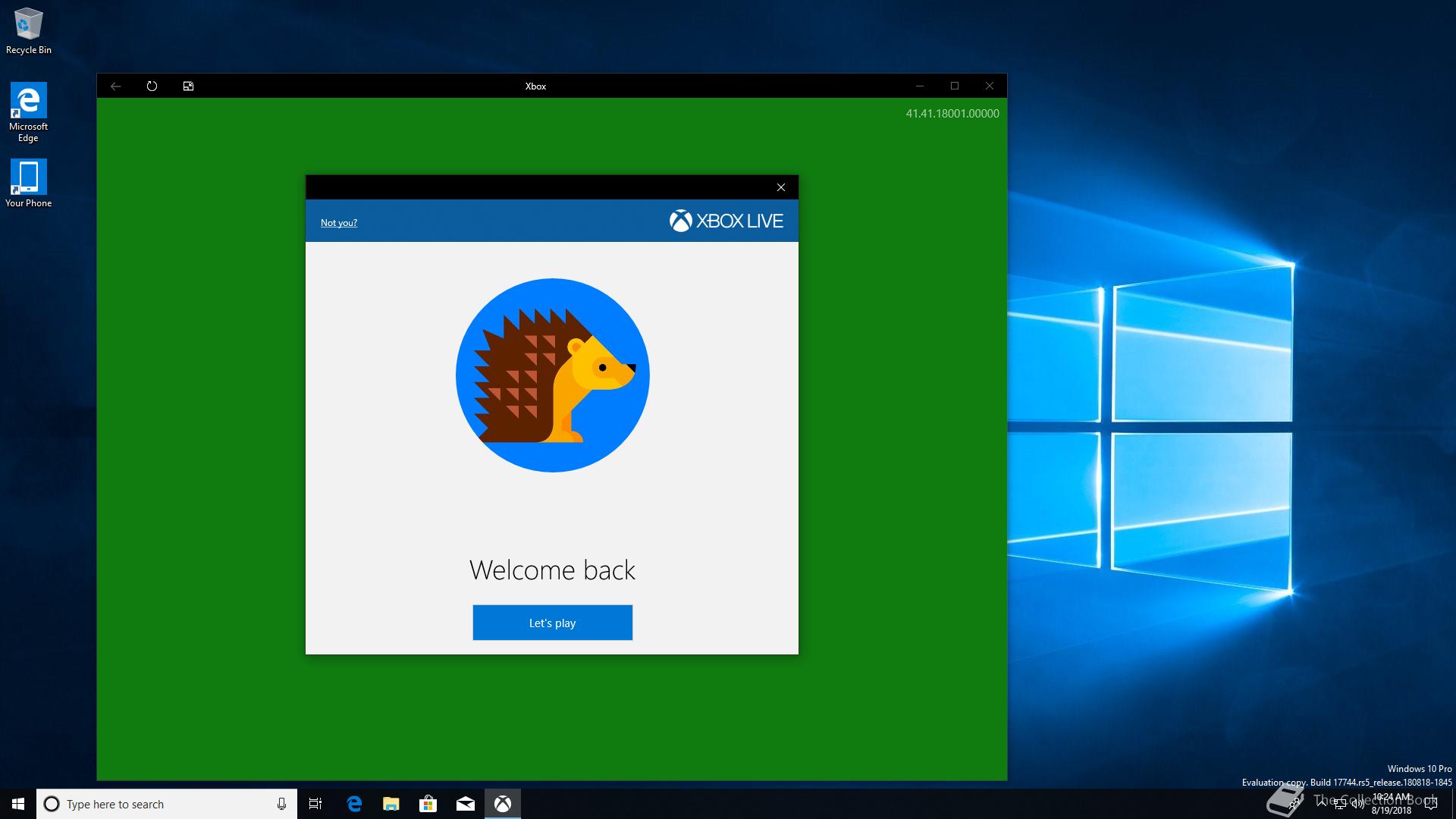The height and width of the screenshot is (819, 1456).
Task: Click the Type here to search box
Action: [x=167, y=804]
